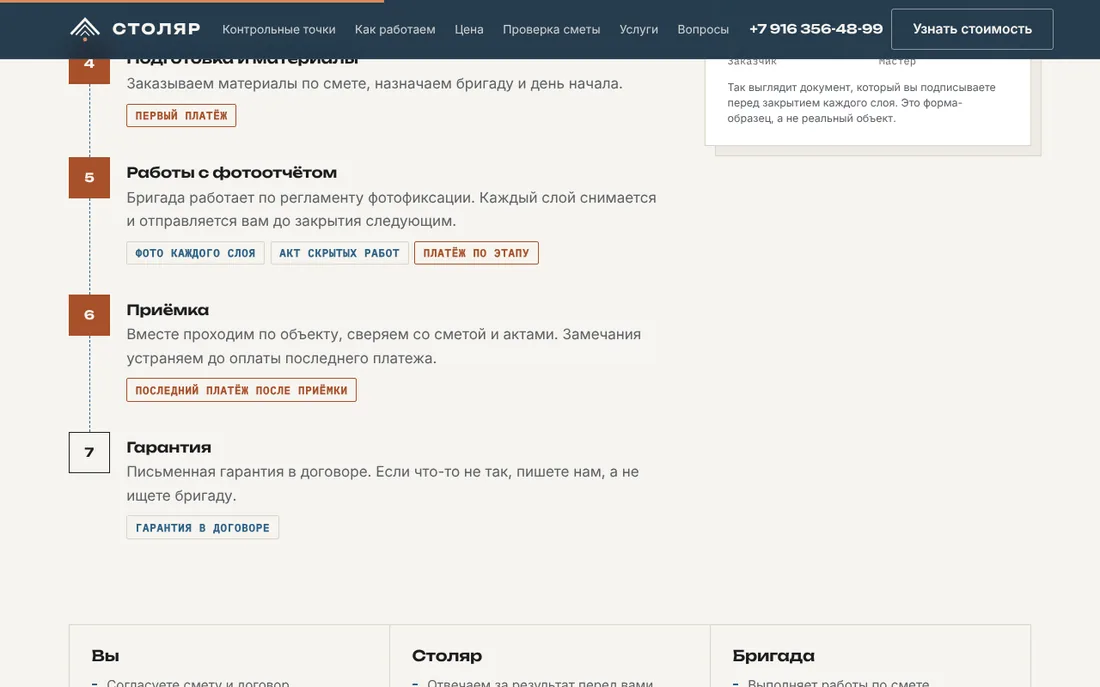Click the Бригада card heading
This screenshot has height=687, width=1100.
[773, 656]
